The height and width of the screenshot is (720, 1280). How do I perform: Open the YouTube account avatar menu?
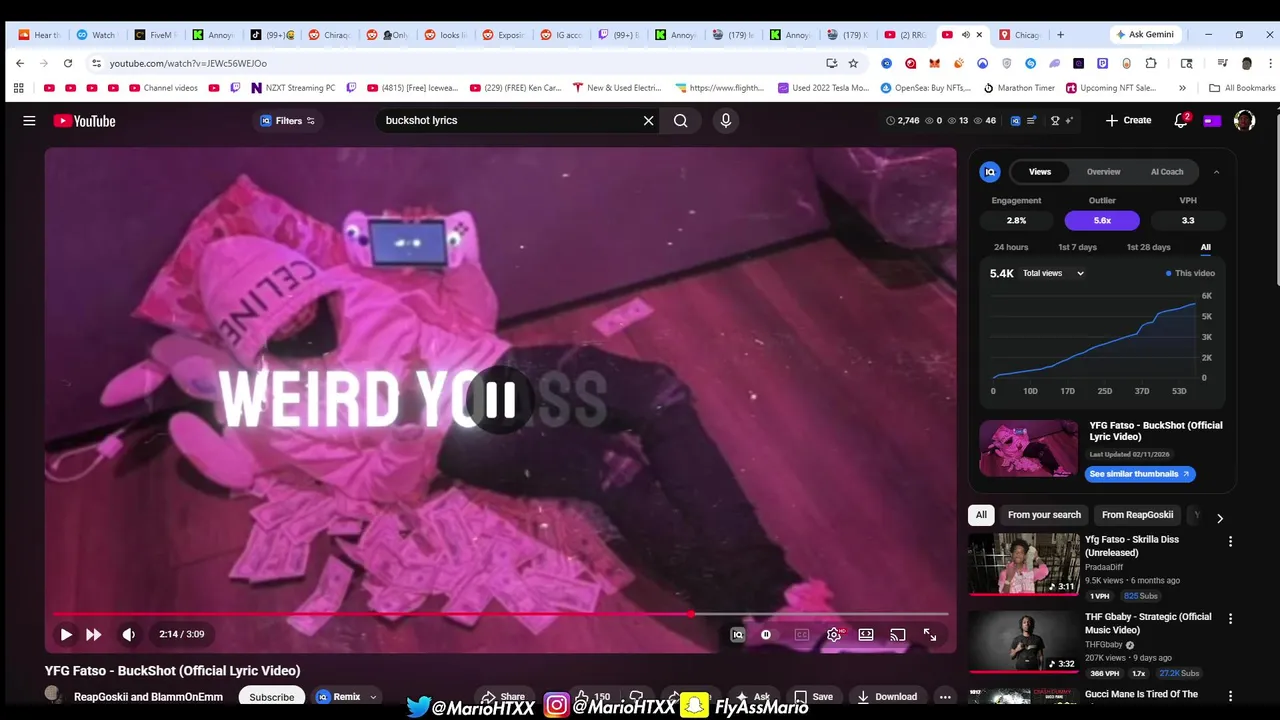pyautogui.click(x=1244, y=121)
